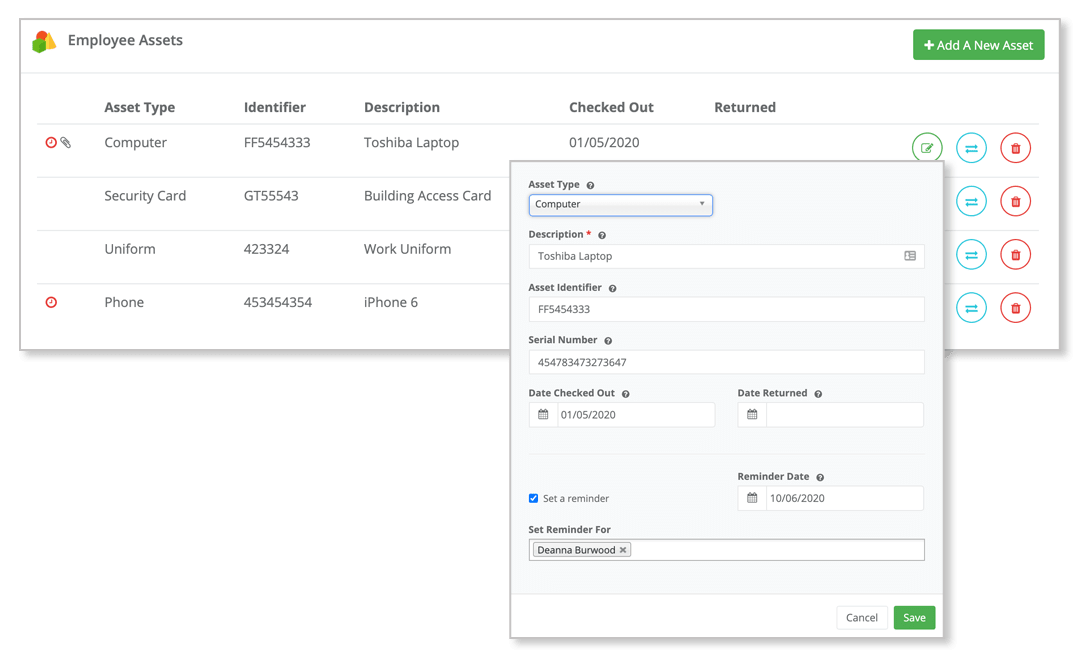Click the Add A New Asset button

tap(978, 45)
